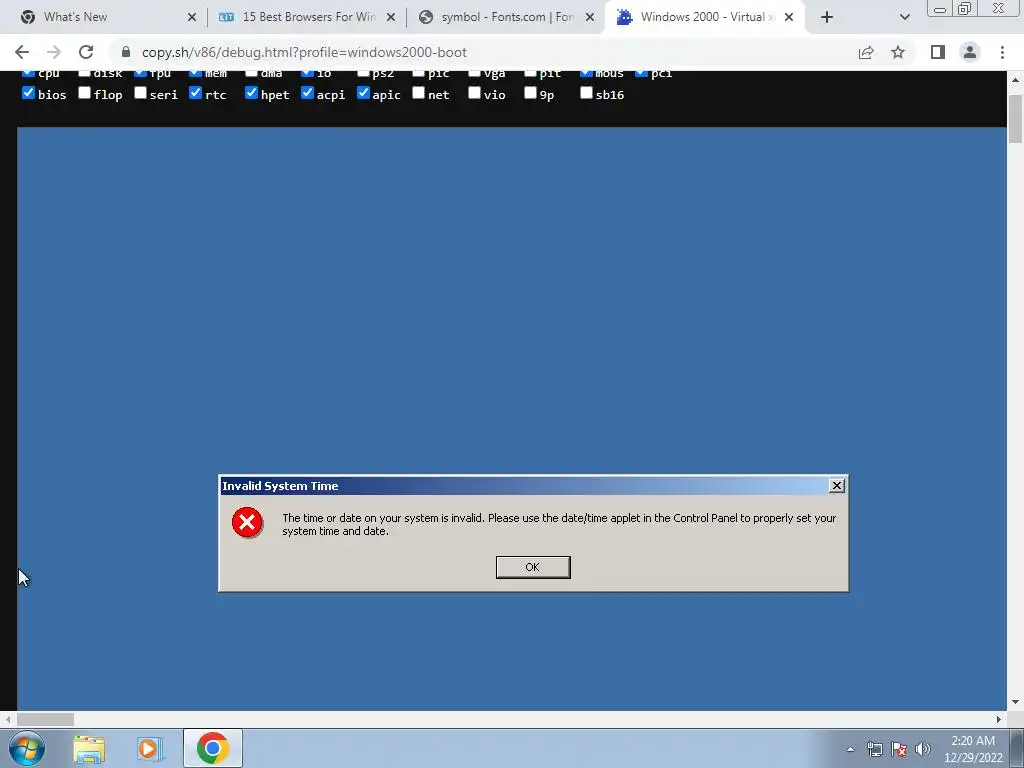Enable the flop checkbox
Screen dimensions: 1024x768
pyautogui.click(x=84, y=93)
